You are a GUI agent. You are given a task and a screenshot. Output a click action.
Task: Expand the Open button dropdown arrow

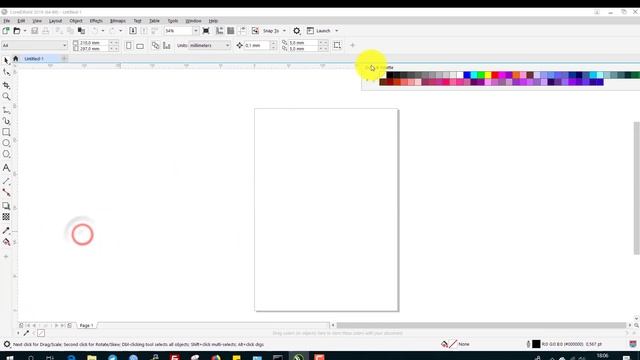pyautogui.click(x=25, y=31)
